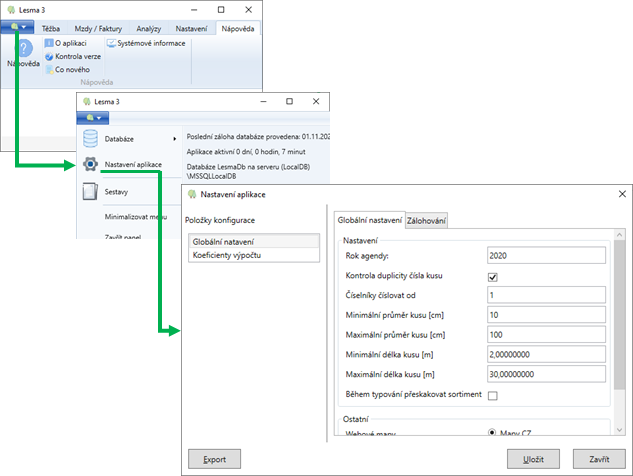
Task: Click the Kontrola verze icon
Action: point(49,57)
